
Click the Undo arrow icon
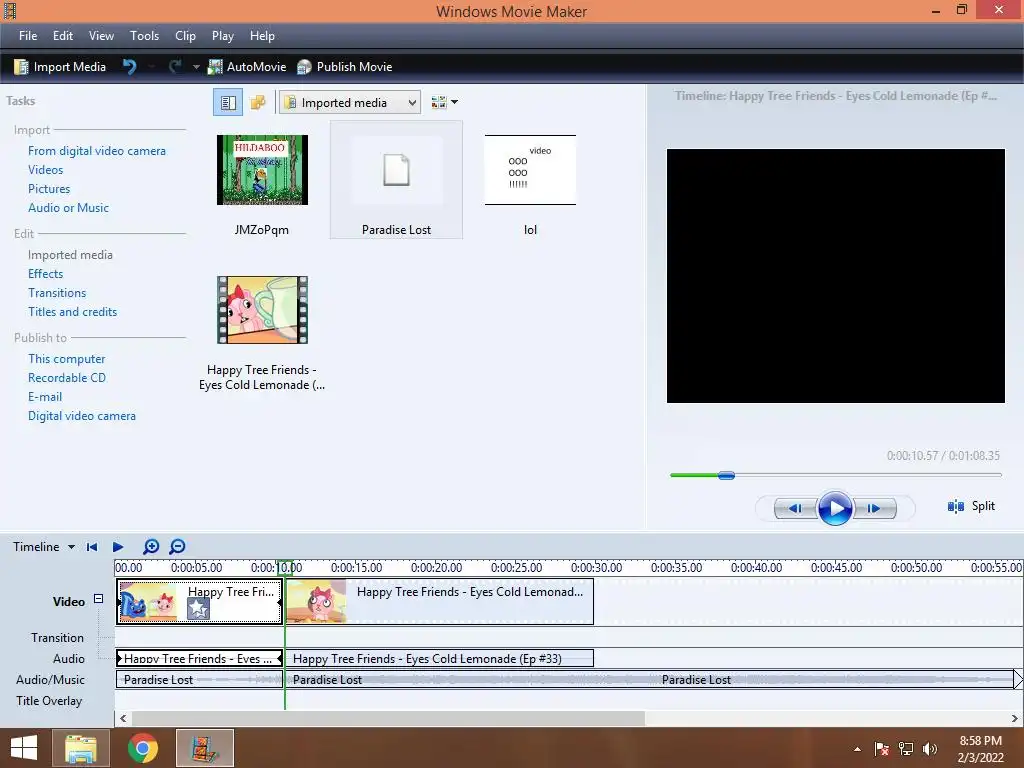(x=129, y=67)
